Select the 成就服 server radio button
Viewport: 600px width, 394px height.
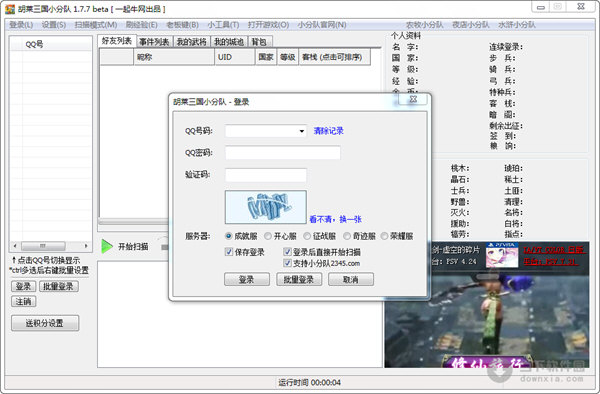pos(228,236)
